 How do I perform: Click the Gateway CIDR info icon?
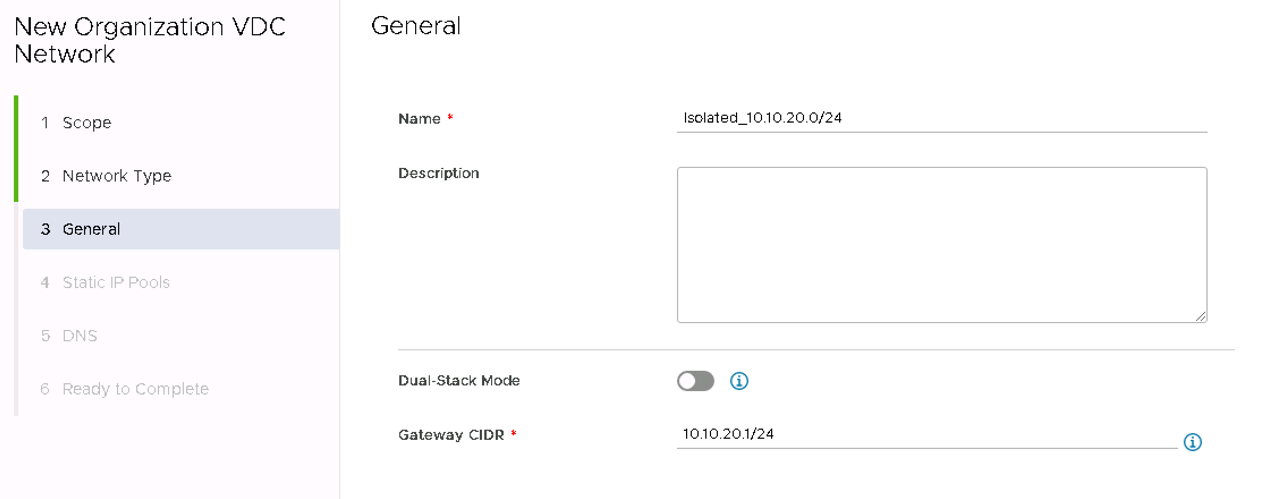(x=1192, y=442)
